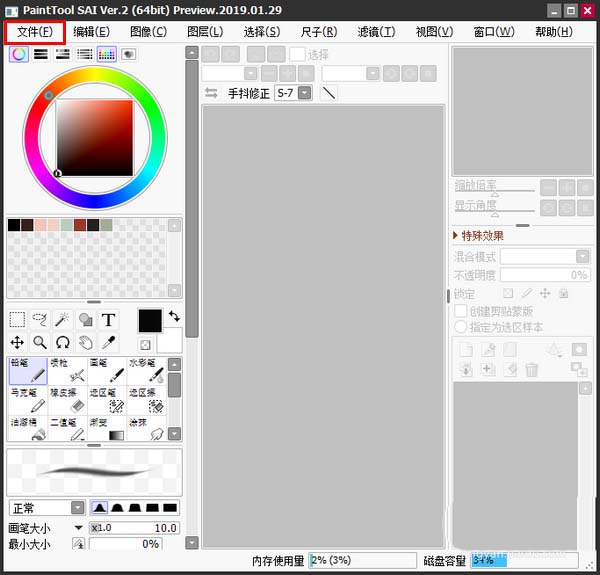
Task: Toggle transparent color mode below foreground swatch
Action: pyautogui.click(x=145, y=345)
